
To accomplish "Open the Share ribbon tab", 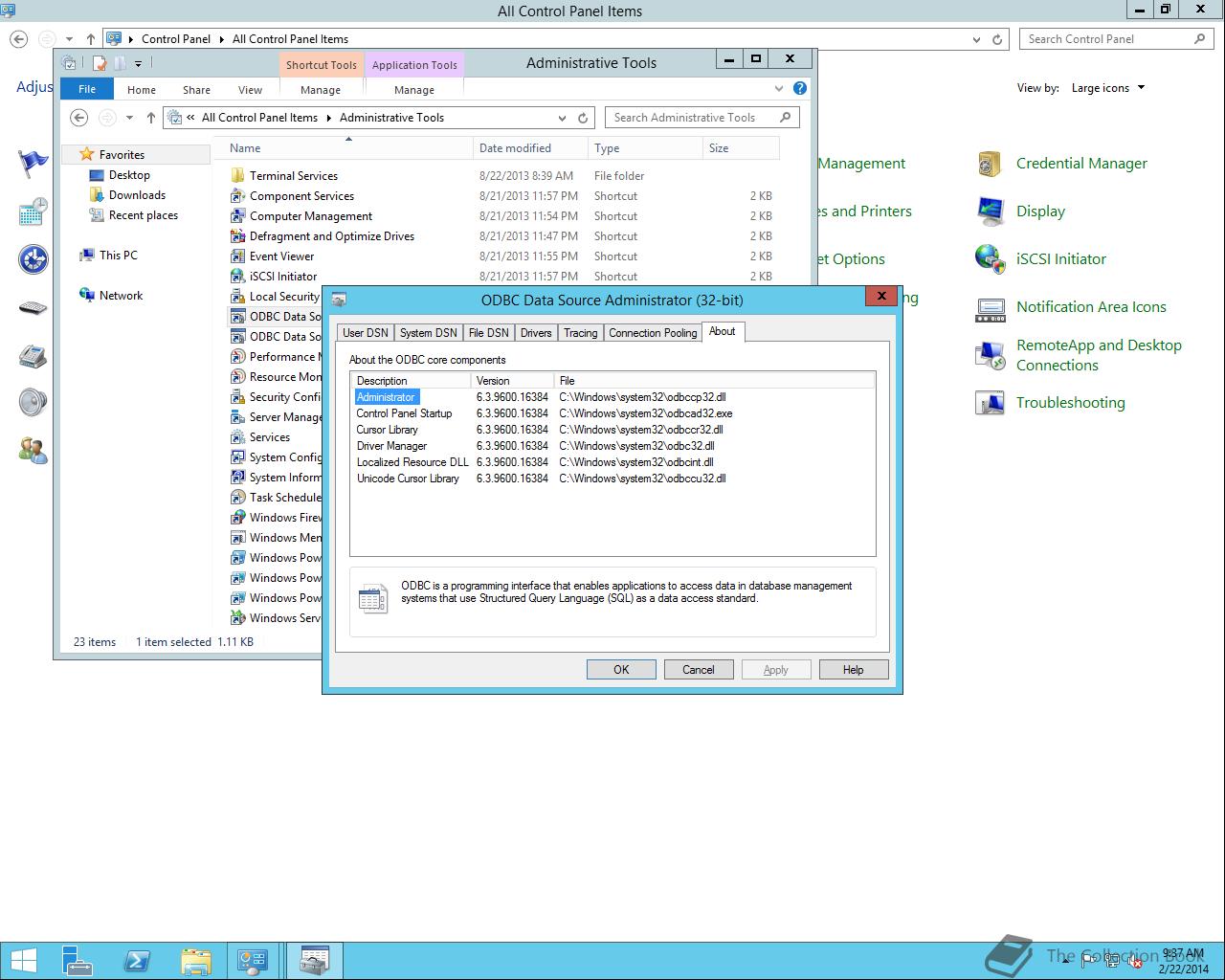I will pos(196,90).
